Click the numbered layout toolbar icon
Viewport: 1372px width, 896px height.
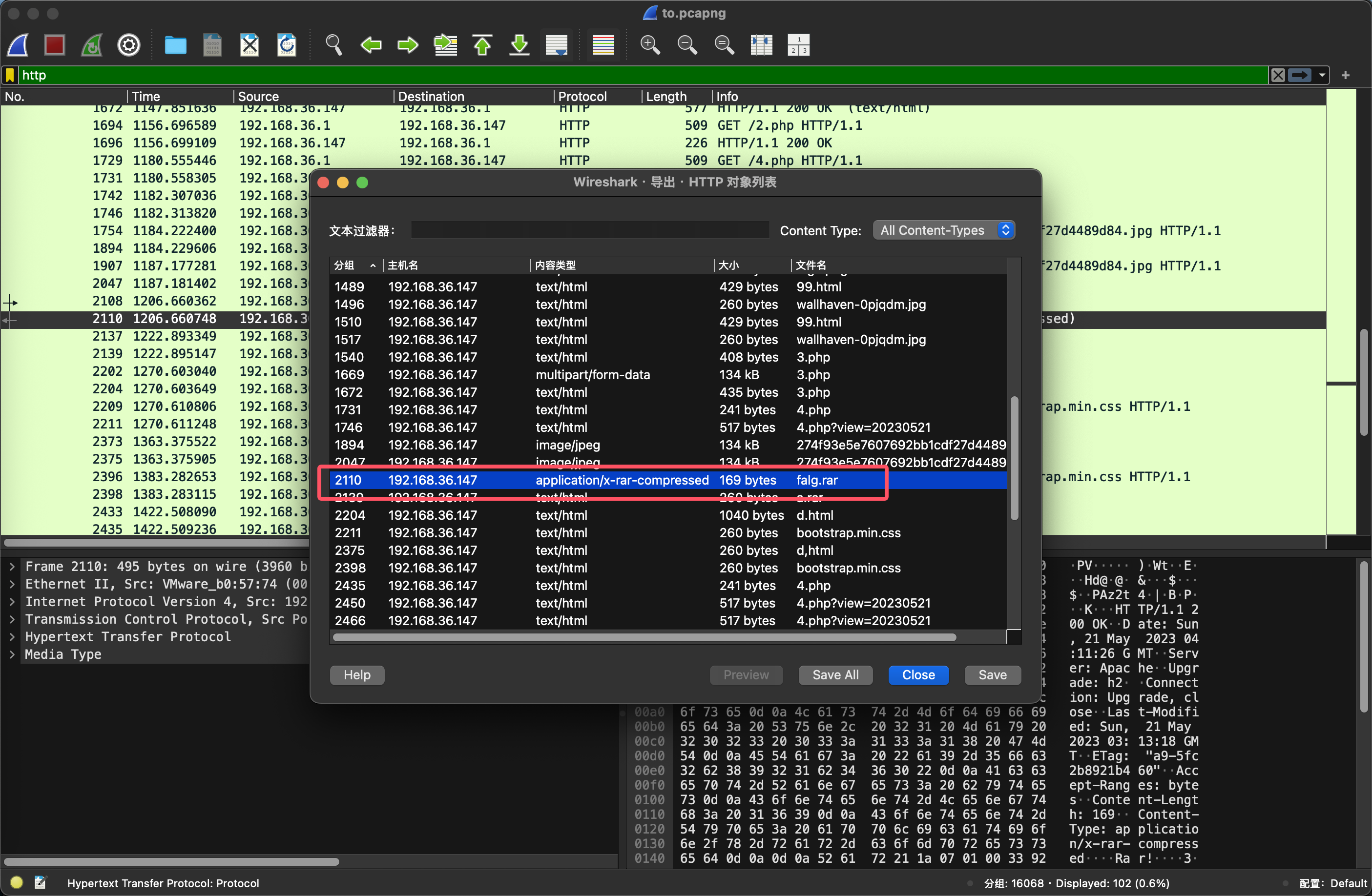(x=798, y=45)
